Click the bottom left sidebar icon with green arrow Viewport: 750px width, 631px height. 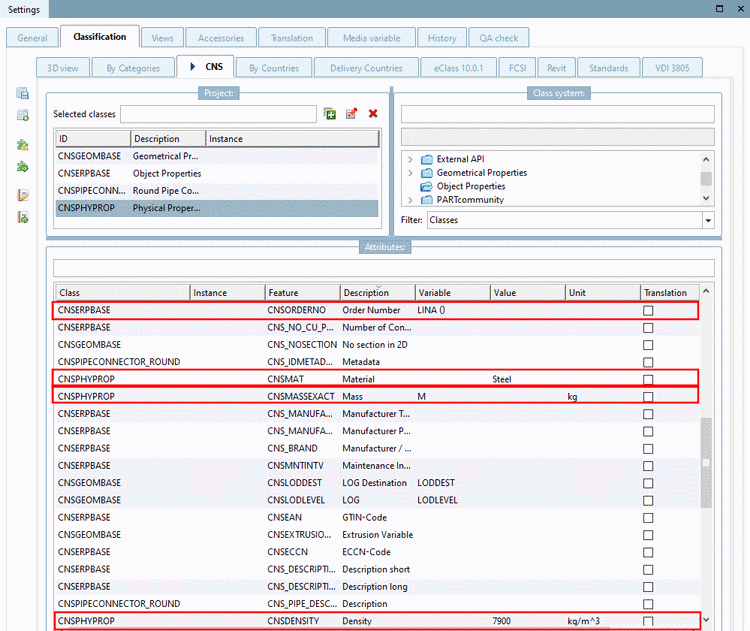tap(22, 217)
